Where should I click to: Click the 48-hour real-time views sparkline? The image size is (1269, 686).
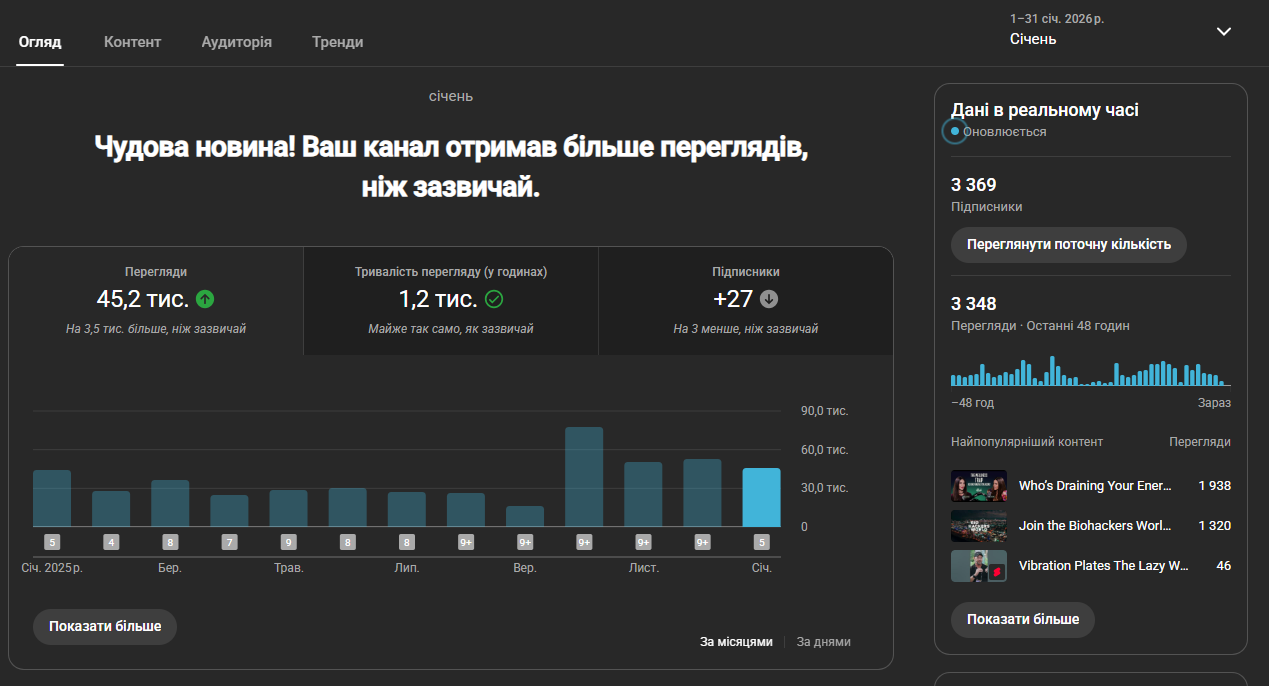tap(1090, 371)
